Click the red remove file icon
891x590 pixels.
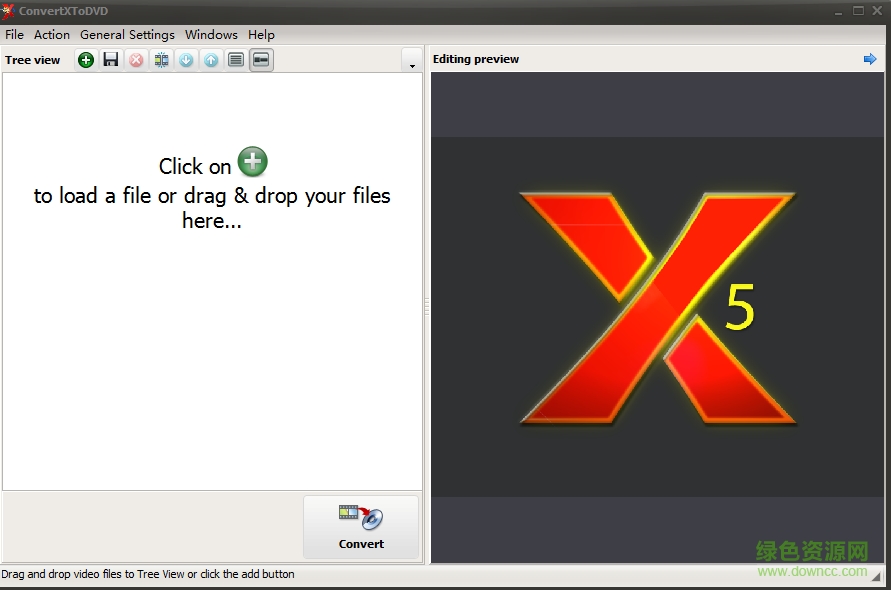(x=136, y=59)
